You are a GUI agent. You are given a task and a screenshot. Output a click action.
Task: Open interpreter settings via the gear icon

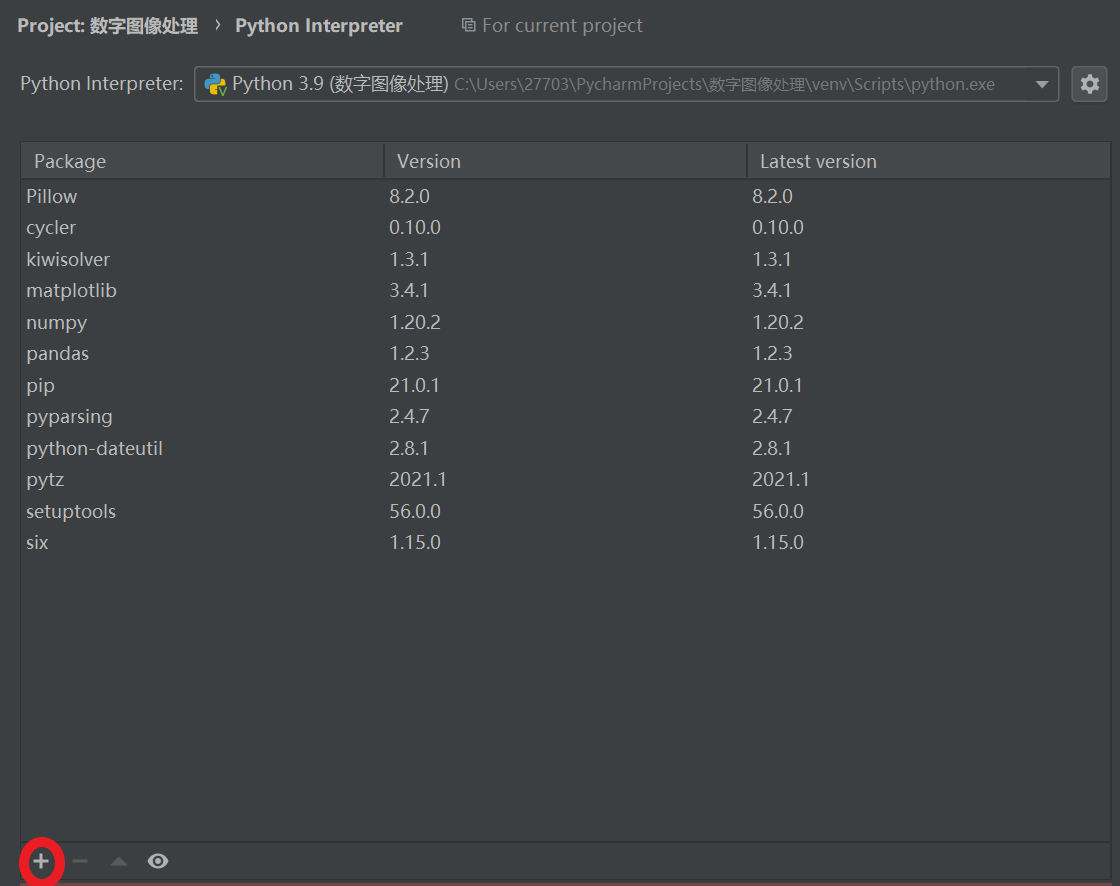coord(1089,84)
